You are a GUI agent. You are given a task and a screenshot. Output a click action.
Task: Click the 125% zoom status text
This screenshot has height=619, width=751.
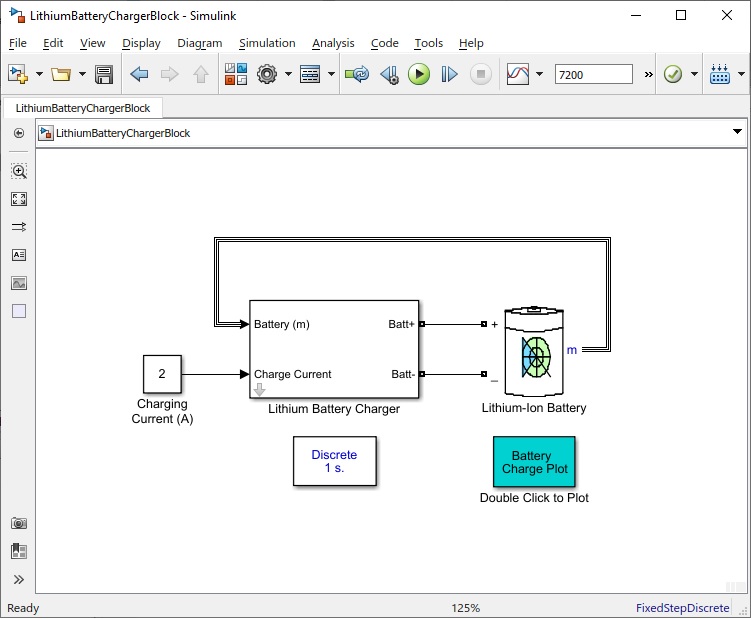465,608
